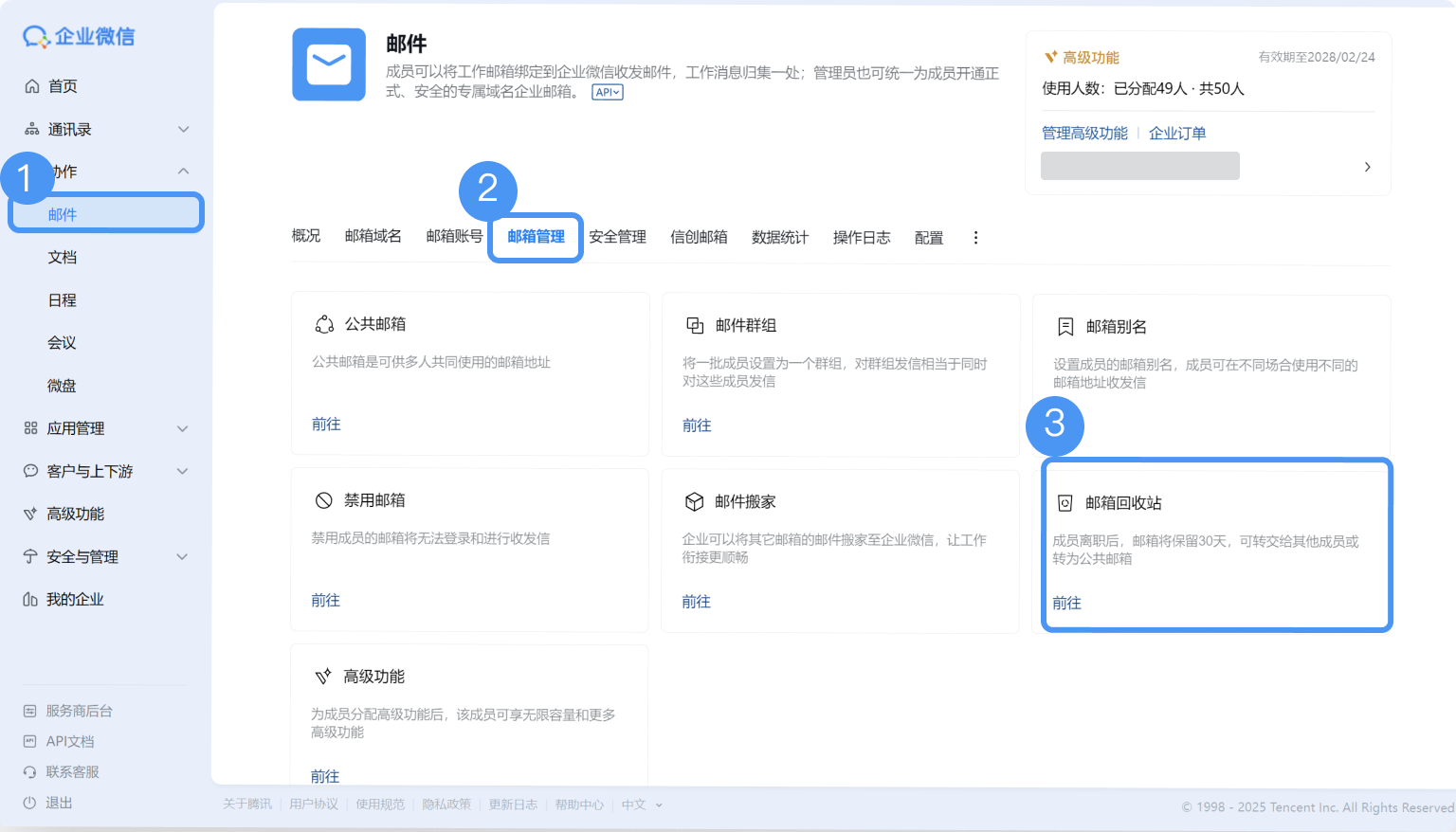
Task: Click the 高级功能 card icon
Action: pos(323,677)
